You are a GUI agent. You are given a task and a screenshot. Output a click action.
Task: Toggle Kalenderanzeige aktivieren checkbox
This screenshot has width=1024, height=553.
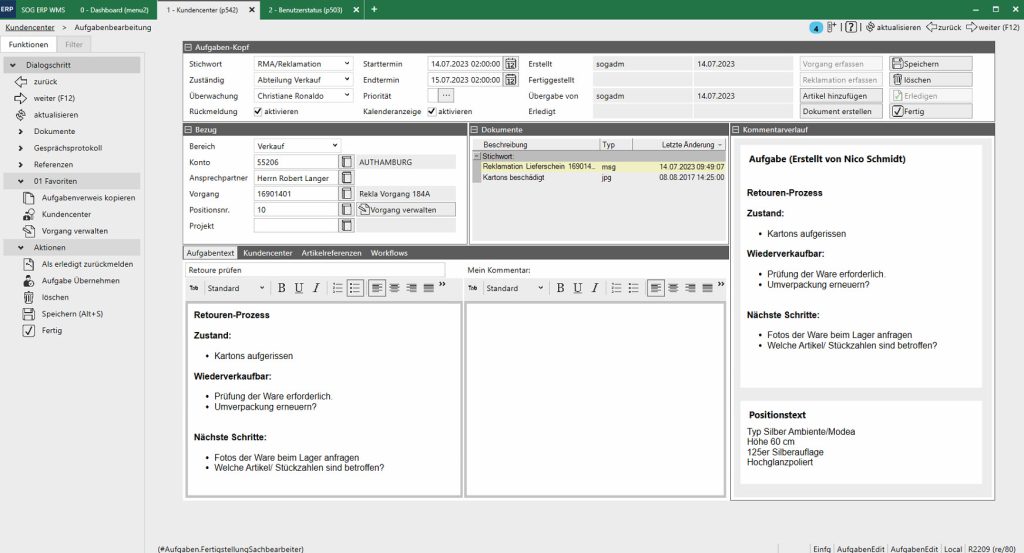432,112
